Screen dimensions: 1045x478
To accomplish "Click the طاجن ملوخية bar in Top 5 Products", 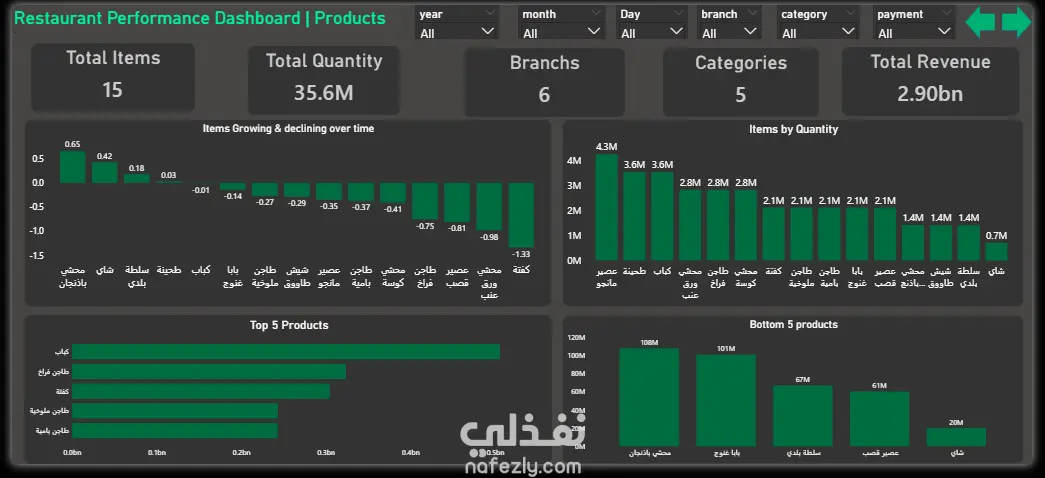I will (175, 411).
